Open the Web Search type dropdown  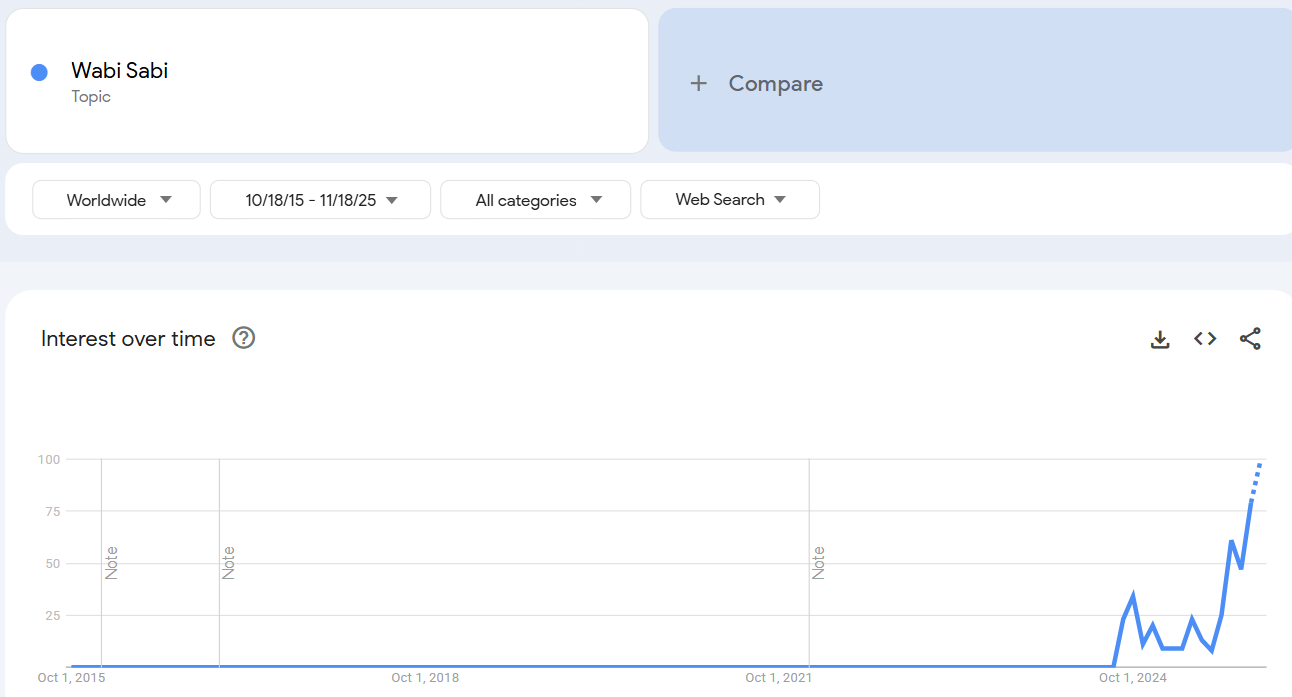pos(729,200)
